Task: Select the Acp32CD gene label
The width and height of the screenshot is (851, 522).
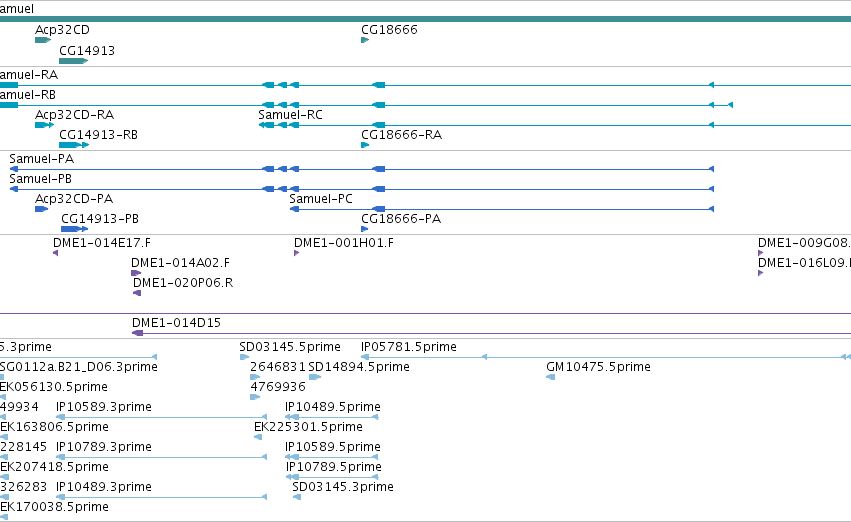Action: pos(62,30)
